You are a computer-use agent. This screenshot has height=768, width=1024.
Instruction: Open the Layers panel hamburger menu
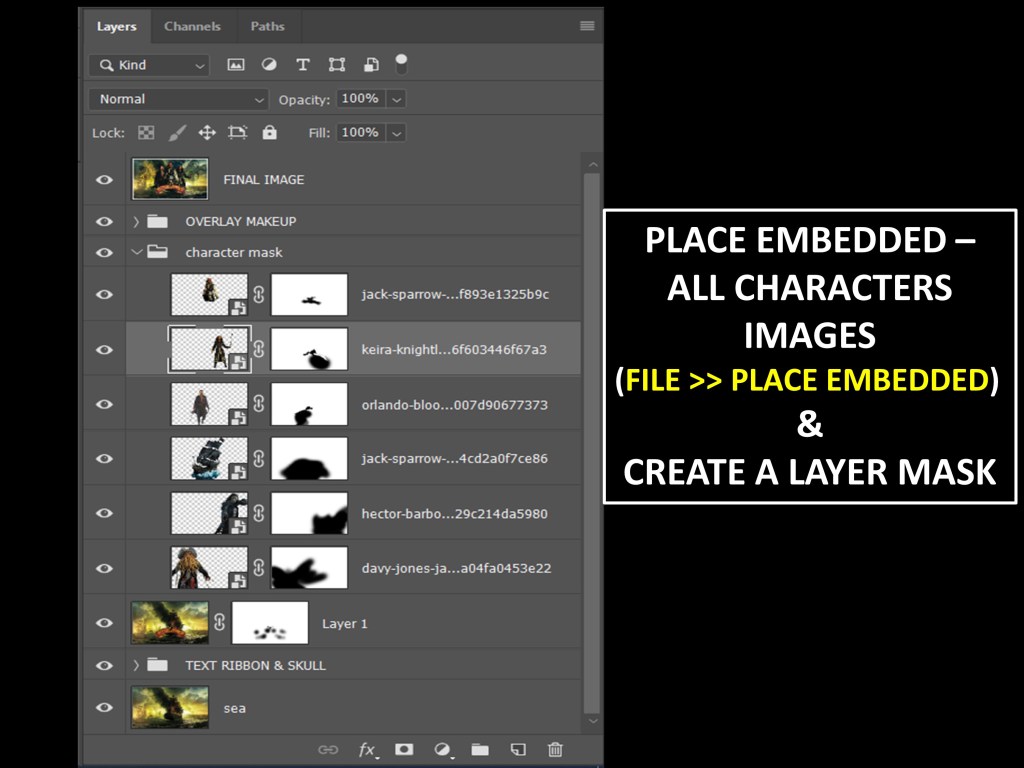pyautogui.click(x=587, y=26)
